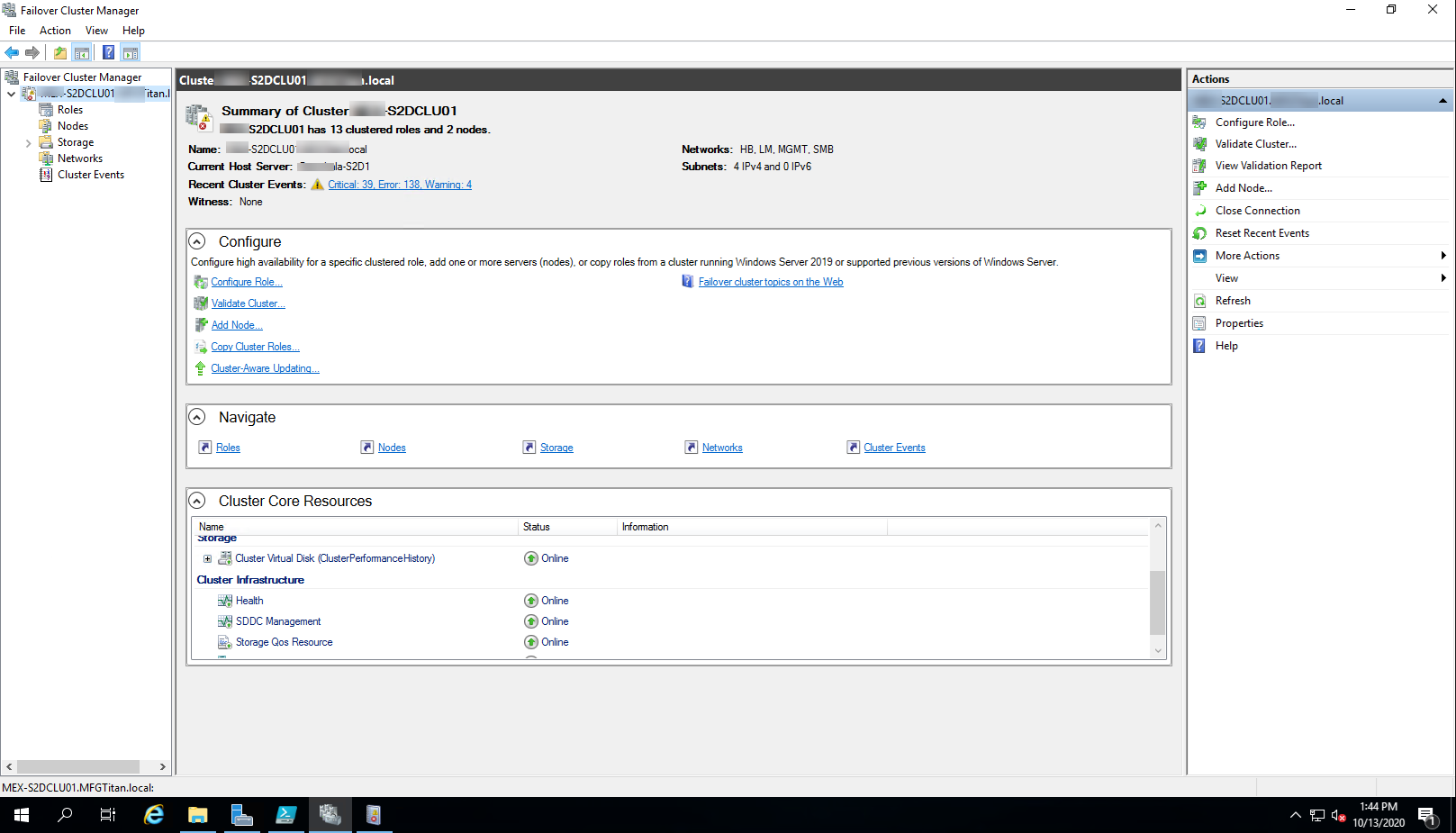
Task: Click the Status column header
Action: [x=567, y=527]
